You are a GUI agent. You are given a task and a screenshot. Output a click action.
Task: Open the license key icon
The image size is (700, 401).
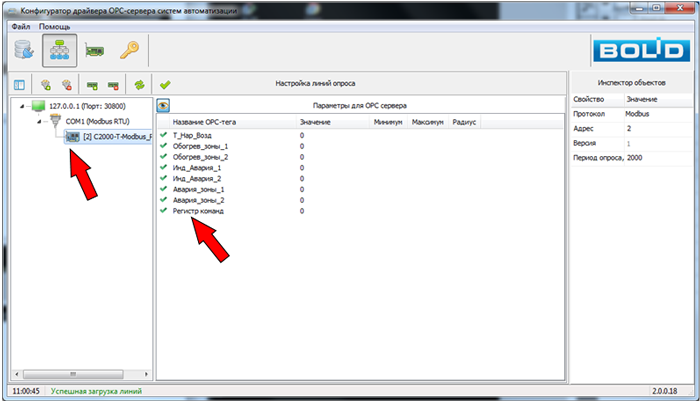(x=130, y=51)
